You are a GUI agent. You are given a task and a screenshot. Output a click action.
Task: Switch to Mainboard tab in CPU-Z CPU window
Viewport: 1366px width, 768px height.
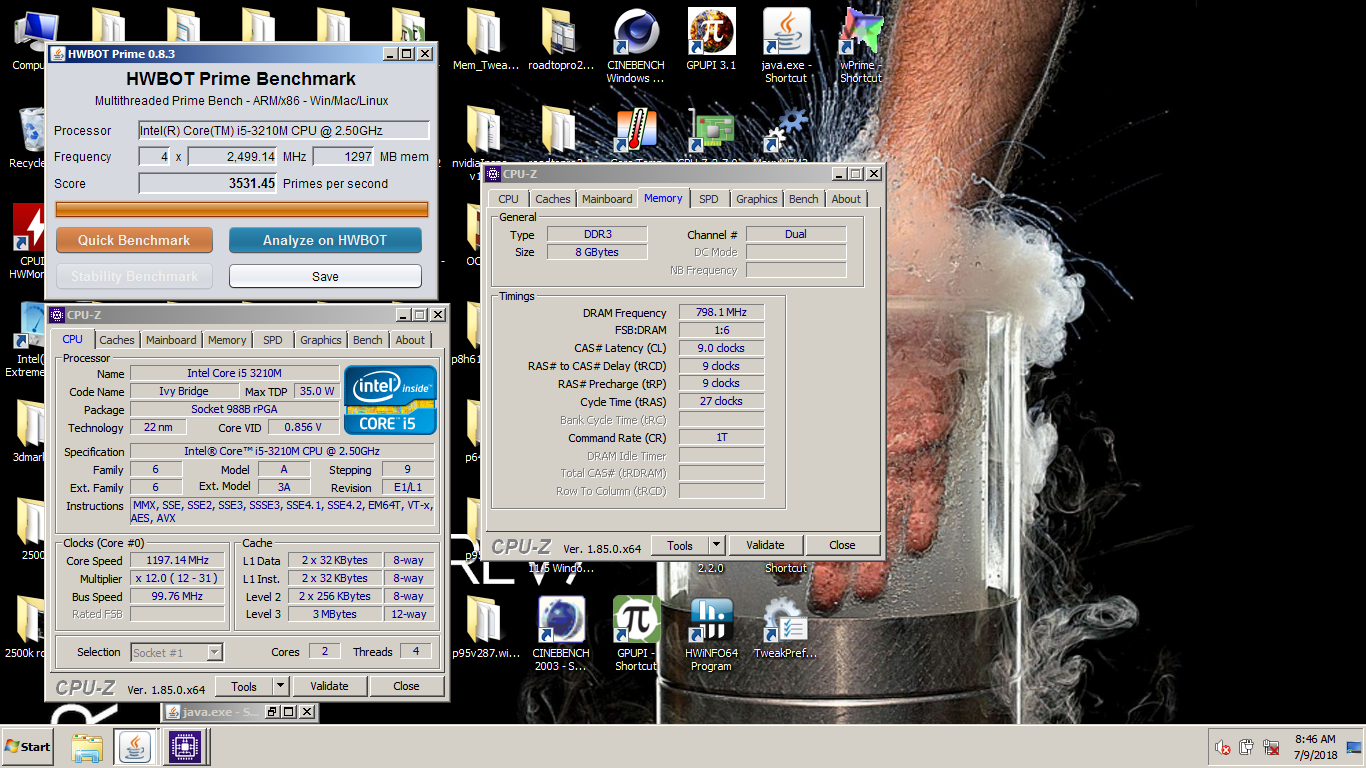coord(171,340)
